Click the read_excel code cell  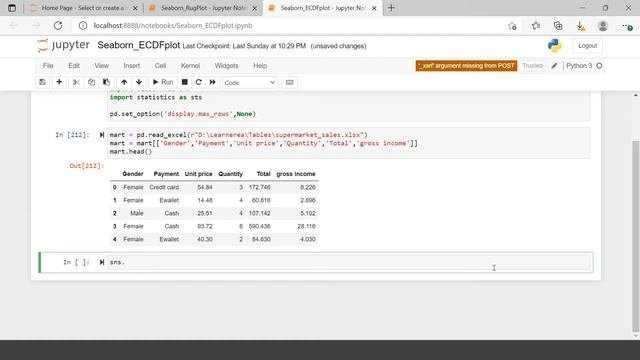click(349, 143)
